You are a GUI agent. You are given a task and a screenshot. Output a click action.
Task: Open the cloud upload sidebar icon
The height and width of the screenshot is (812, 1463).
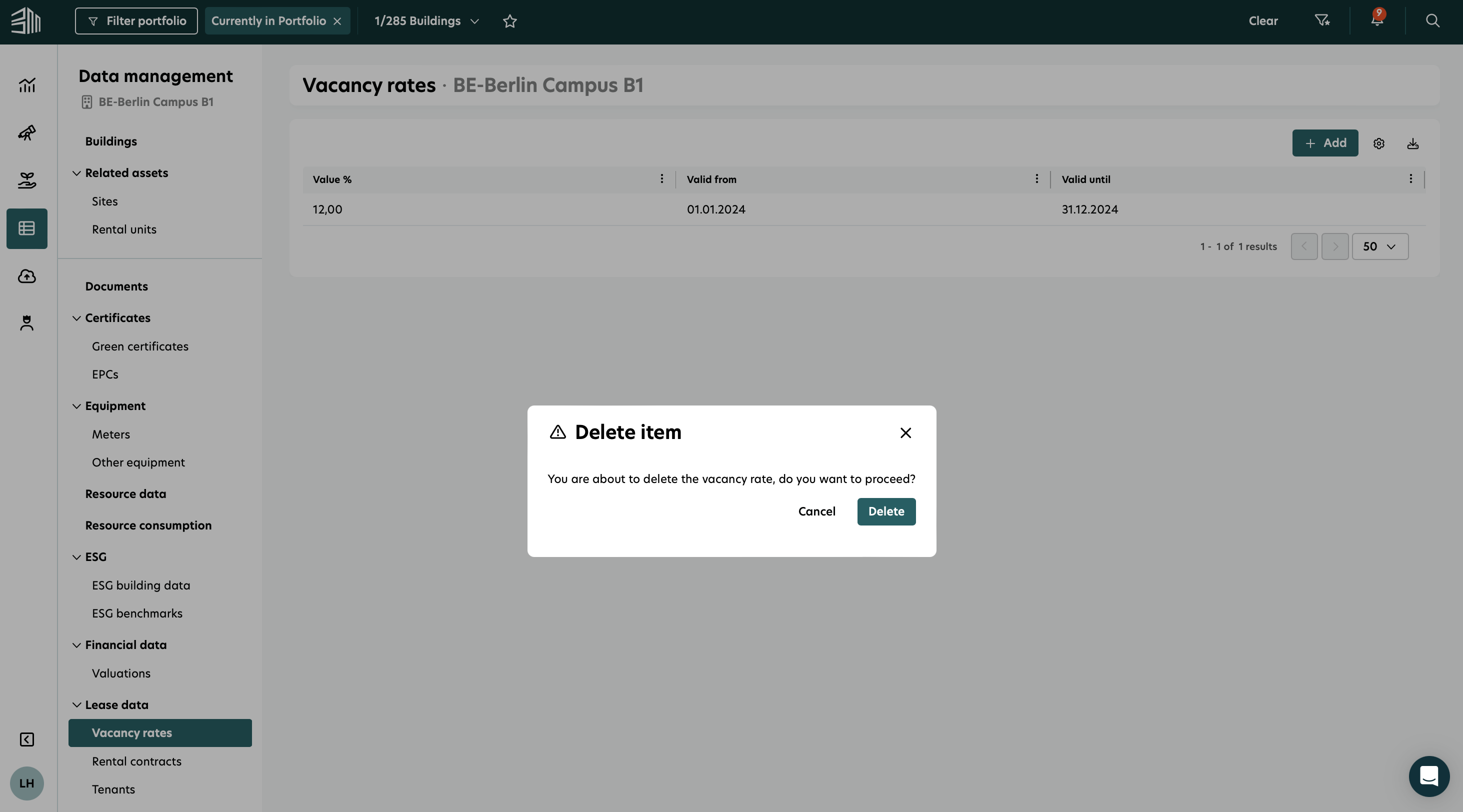[x=26, y=276]
